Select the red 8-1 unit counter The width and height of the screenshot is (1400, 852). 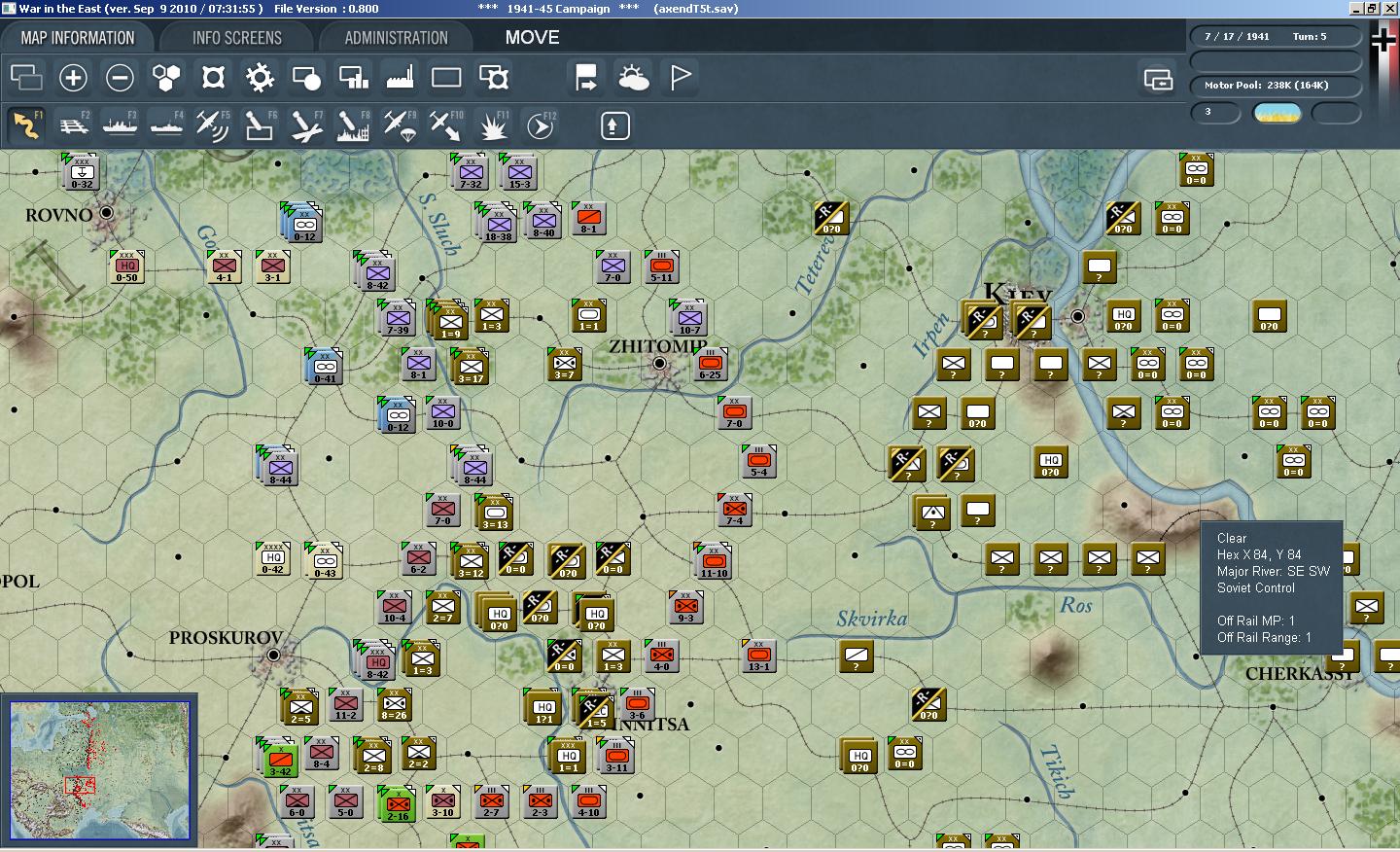click(588, 218)
